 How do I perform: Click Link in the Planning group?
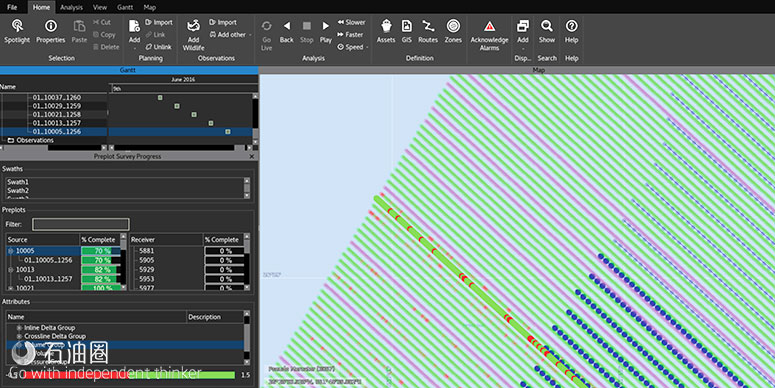pos(155,35)
